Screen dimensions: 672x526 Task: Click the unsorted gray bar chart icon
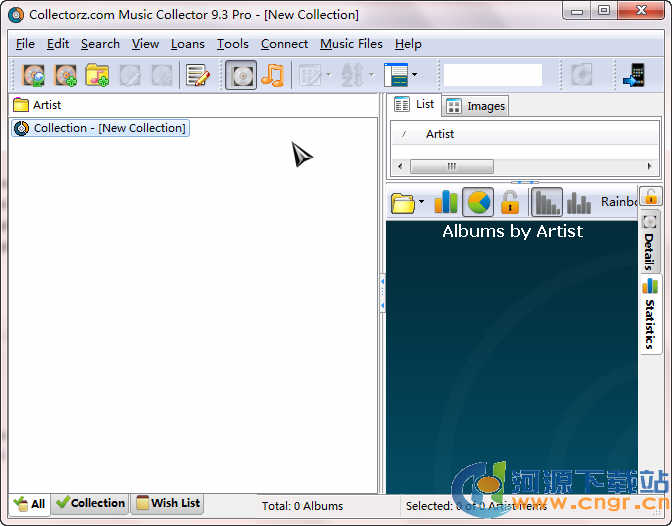tap(579, 203)
